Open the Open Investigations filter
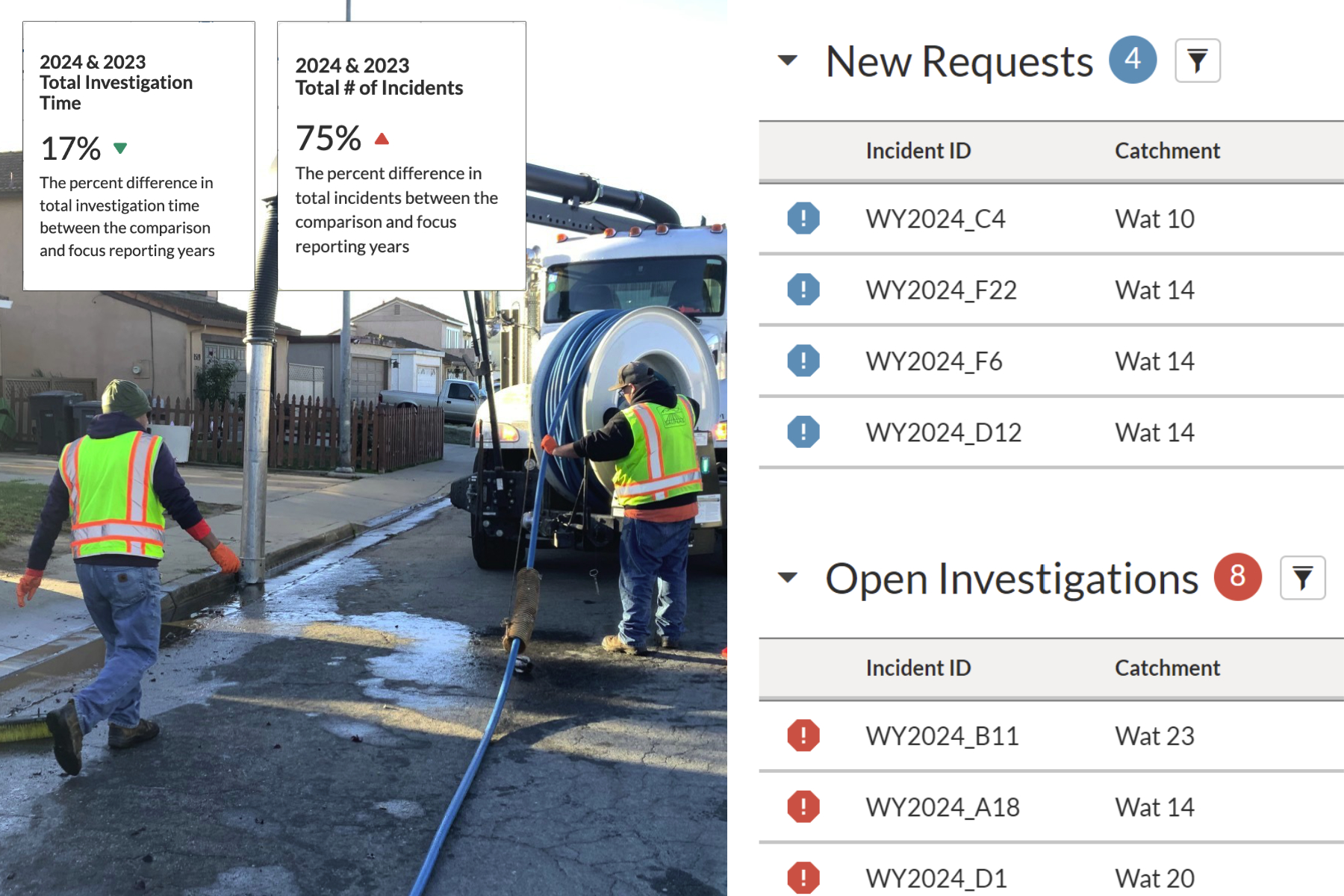The width and height of the screenshot is (1344, 896). 1302,578
